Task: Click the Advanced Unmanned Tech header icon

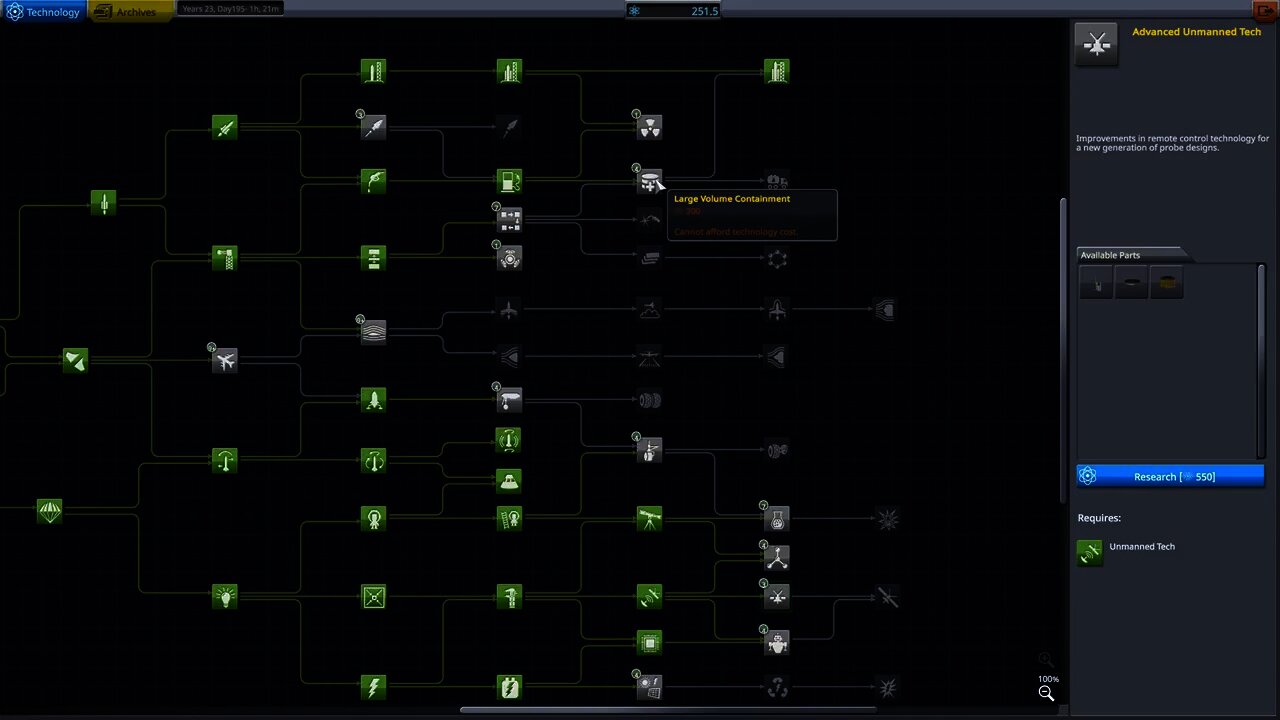Action: click(x=1097, y=45)
